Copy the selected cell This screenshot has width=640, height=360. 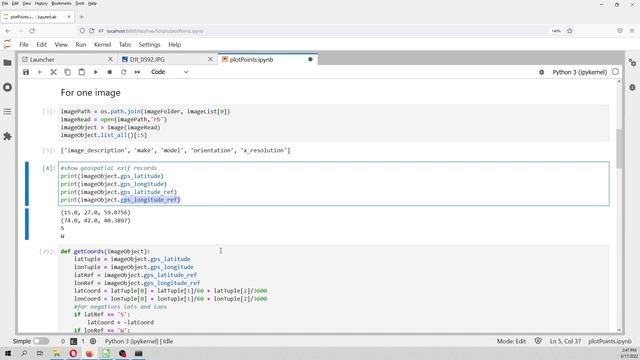point(67,72)
